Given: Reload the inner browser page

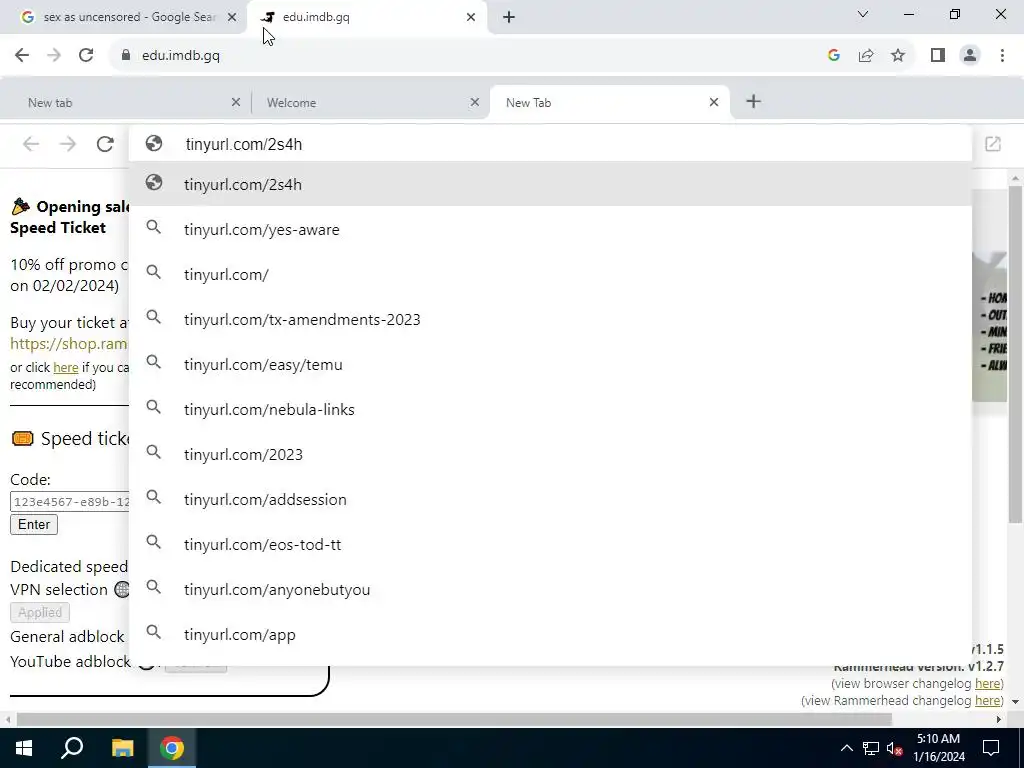Looking at the screenshot, I should click(105, 144).
